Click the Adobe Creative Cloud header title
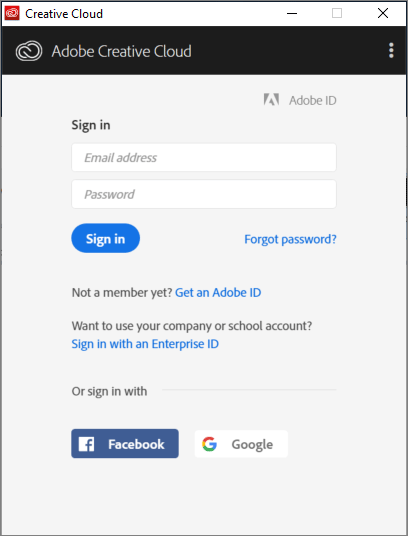Screen dimensions: 408x536 click(x=122, y=51)
